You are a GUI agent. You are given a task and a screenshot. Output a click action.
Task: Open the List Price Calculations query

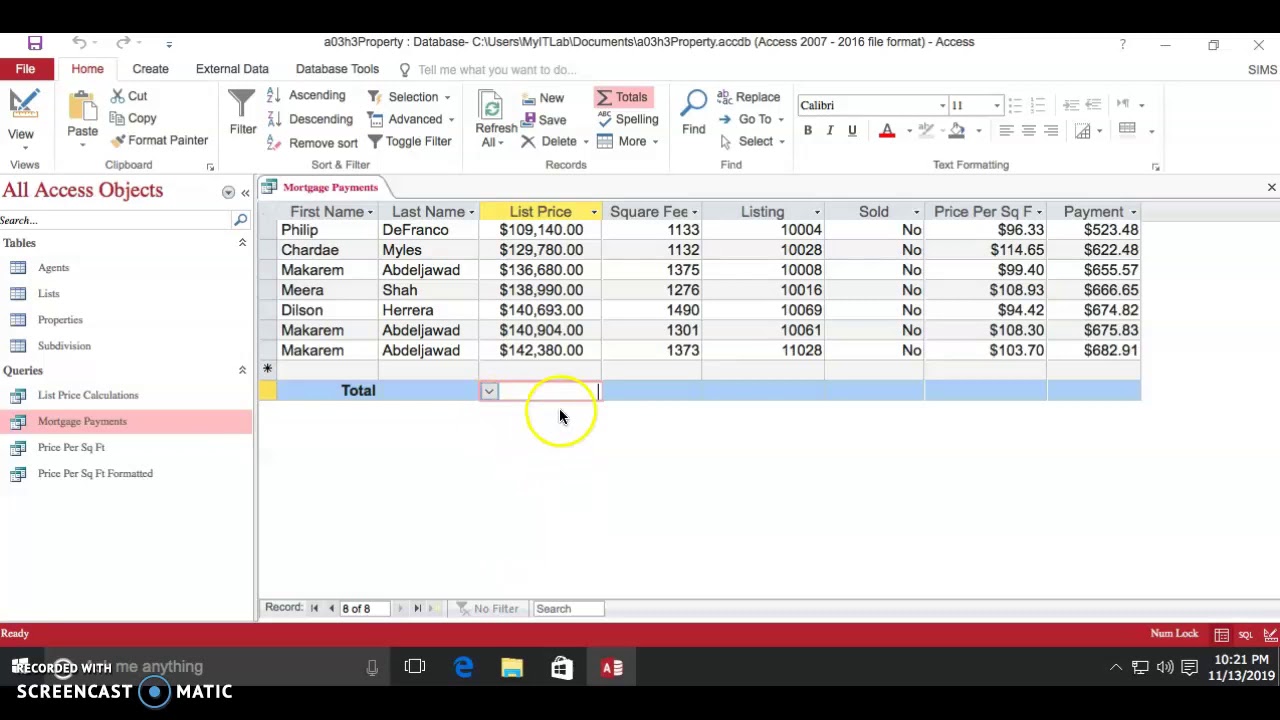88,395
